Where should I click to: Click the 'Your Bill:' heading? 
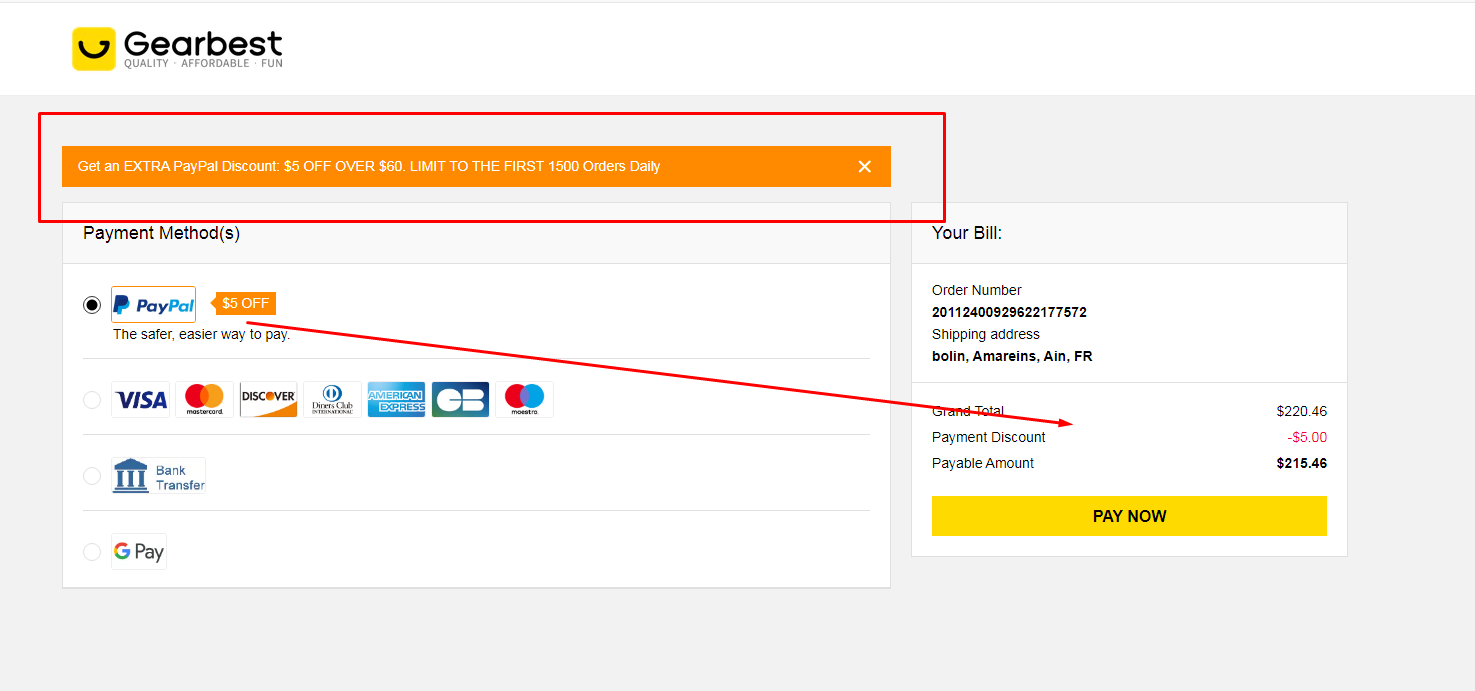(967, 233)
